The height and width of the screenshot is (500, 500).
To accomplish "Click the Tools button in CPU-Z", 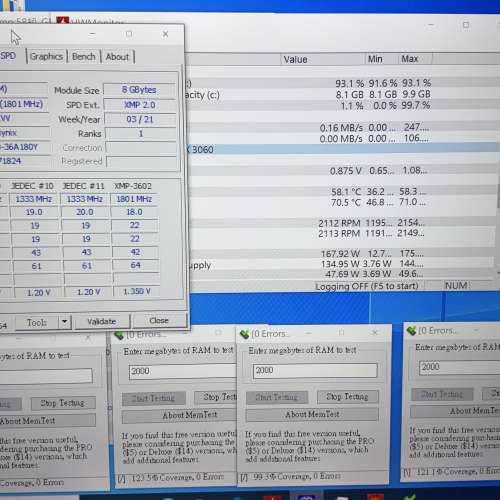I will coord(37,322).
